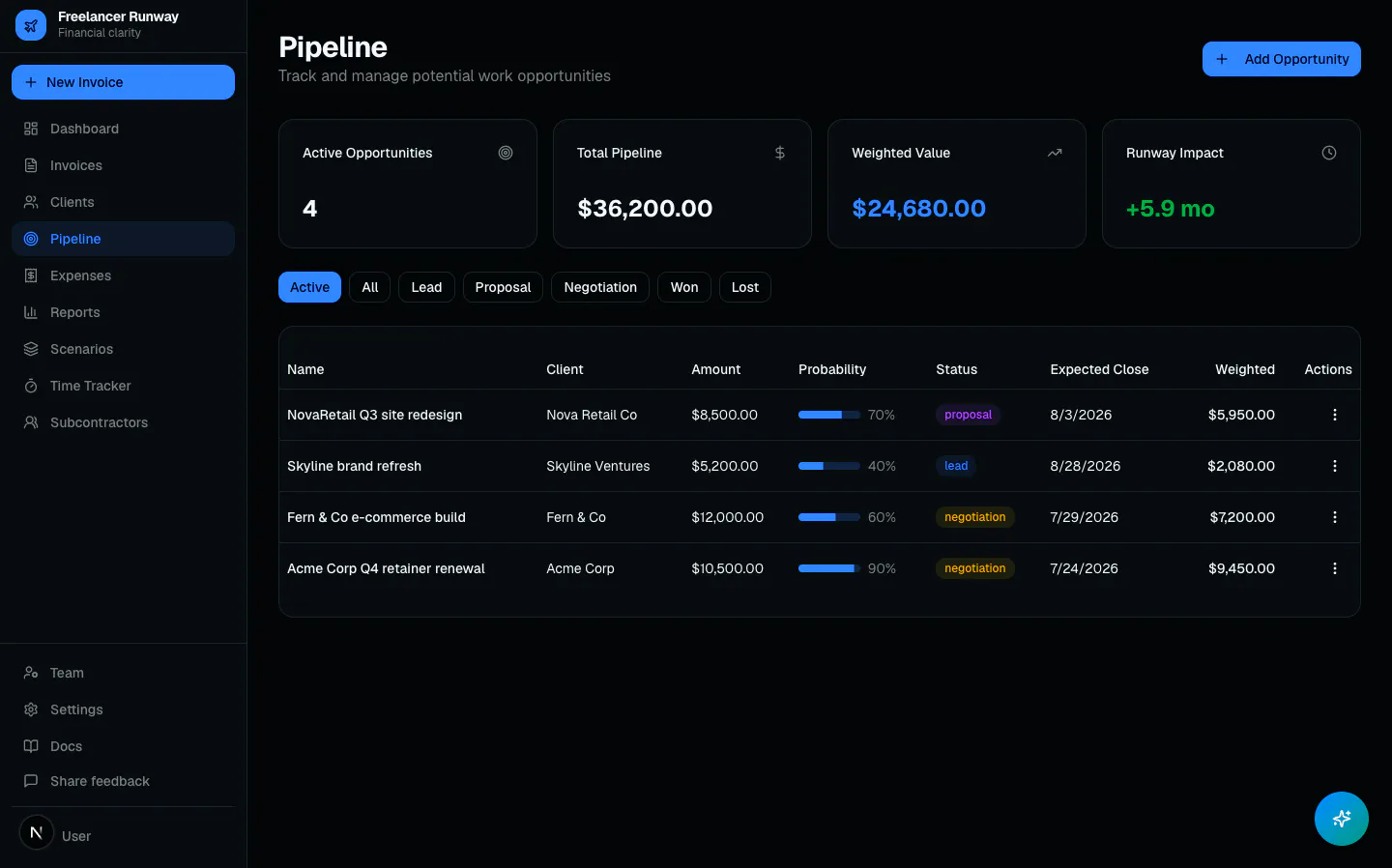Viewport: 1392px width, 868px height.
Task: Click the Name column header
Action: (305, 369)
